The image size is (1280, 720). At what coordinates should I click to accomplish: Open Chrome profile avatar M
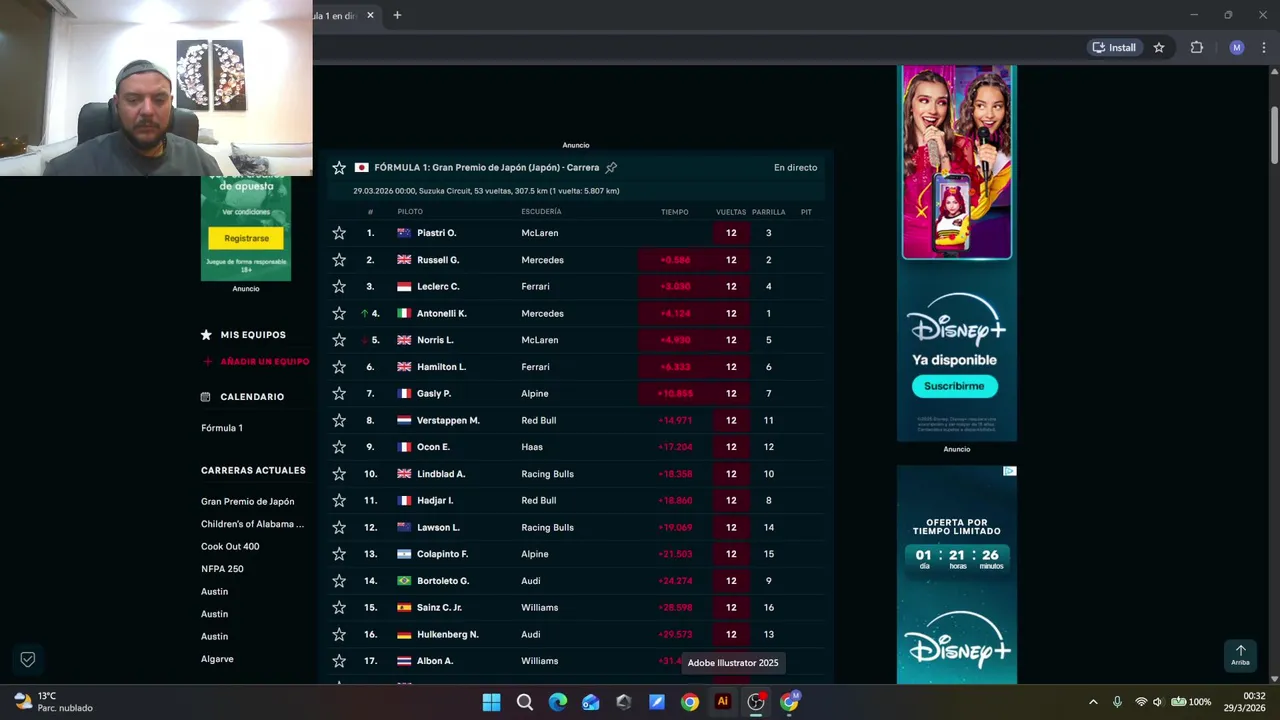click(1237, 47)
